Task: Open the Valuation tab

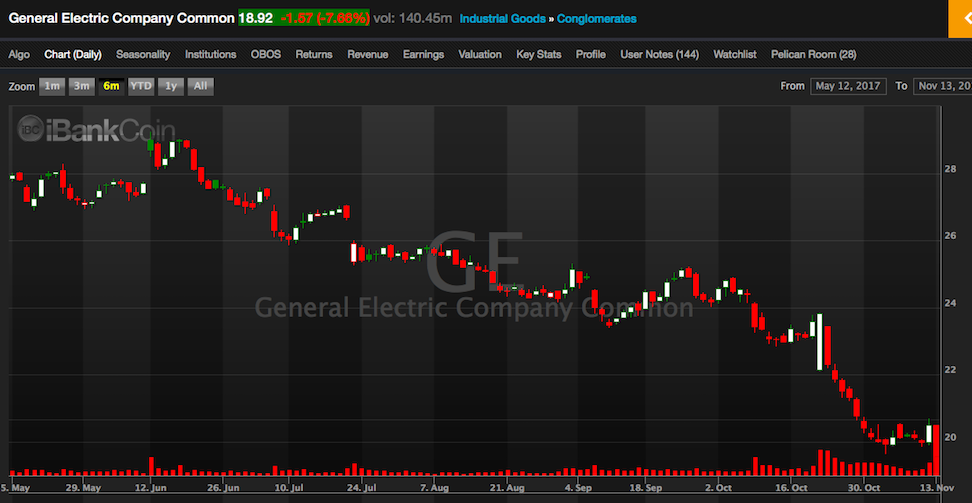Action: pos(480,55)
